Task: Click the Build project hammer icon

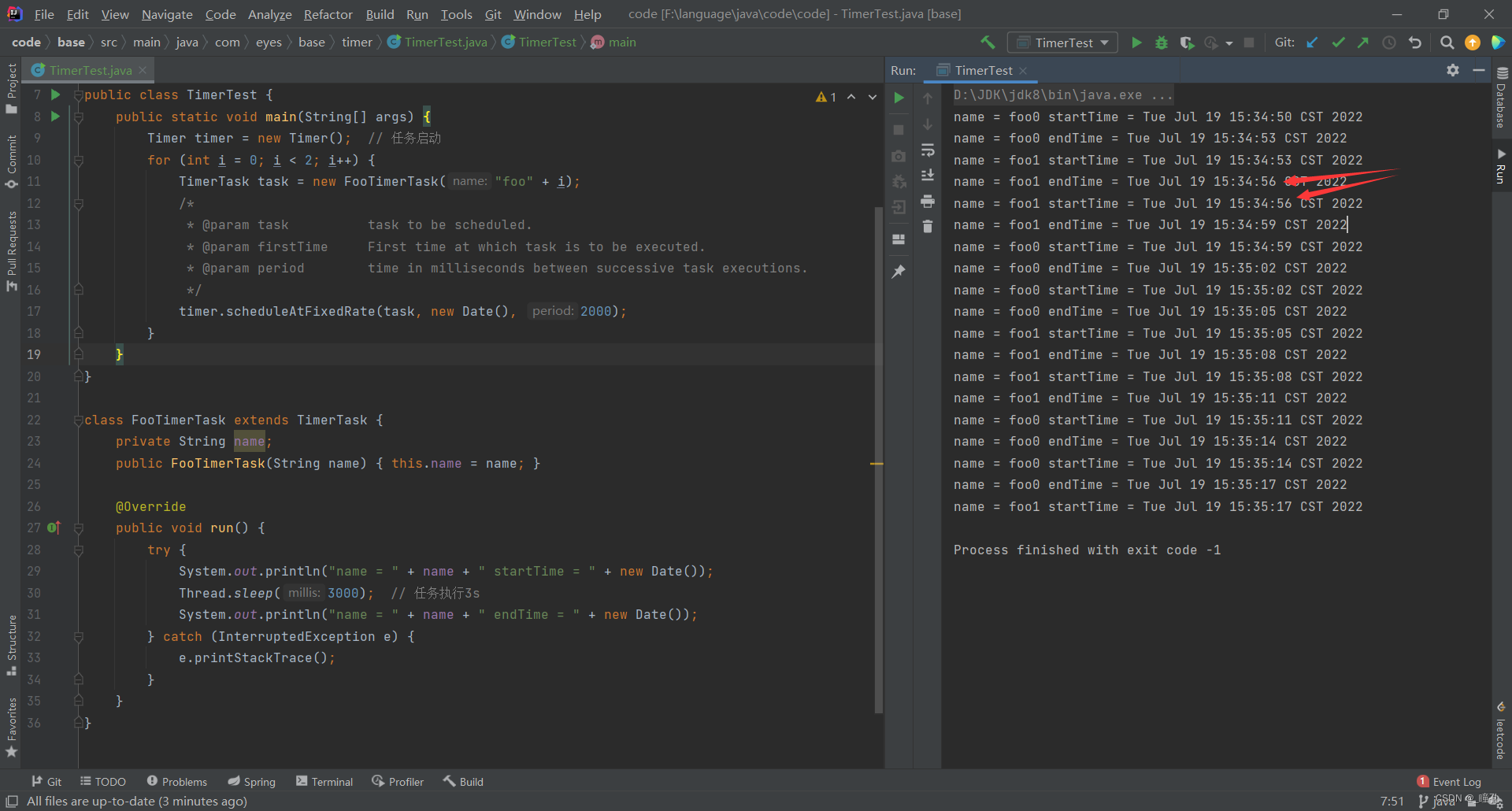Action: 988,43
